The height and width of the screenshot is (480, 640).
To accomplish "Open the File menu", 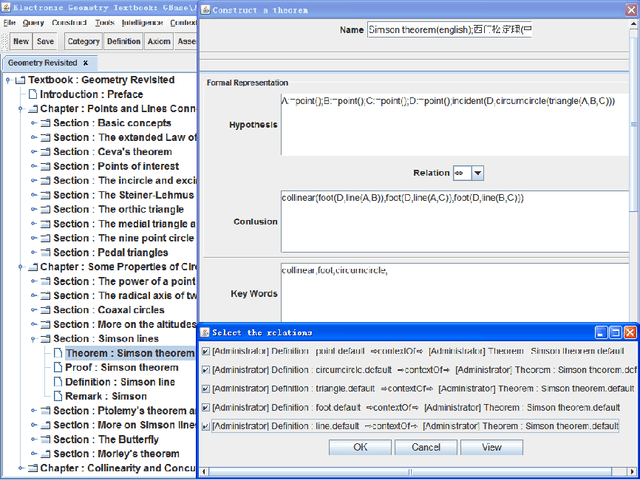I will (9, 23).
